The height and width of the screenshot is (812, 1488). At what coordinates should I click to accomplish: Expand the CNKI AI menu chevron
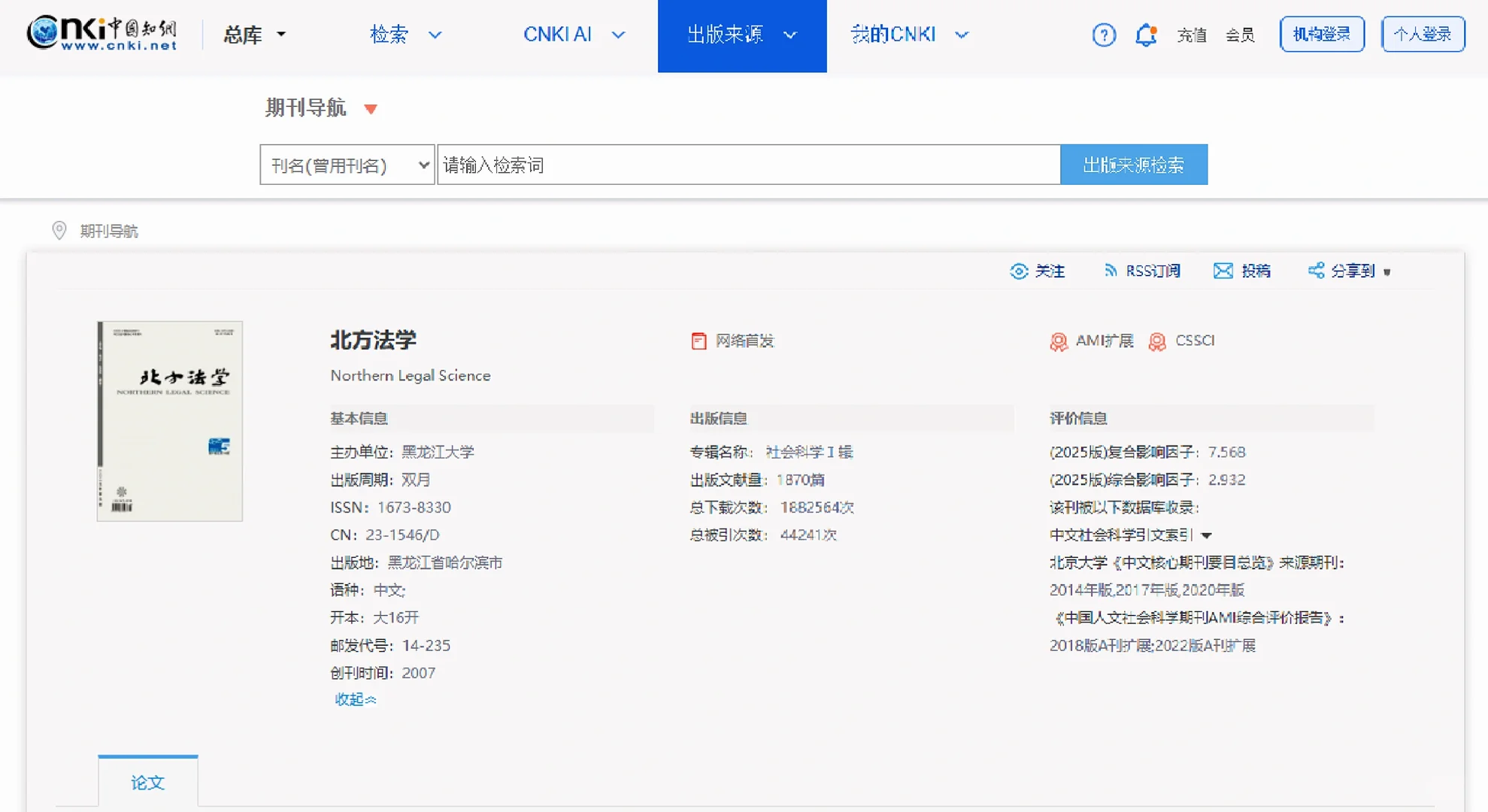pos(618,35)
